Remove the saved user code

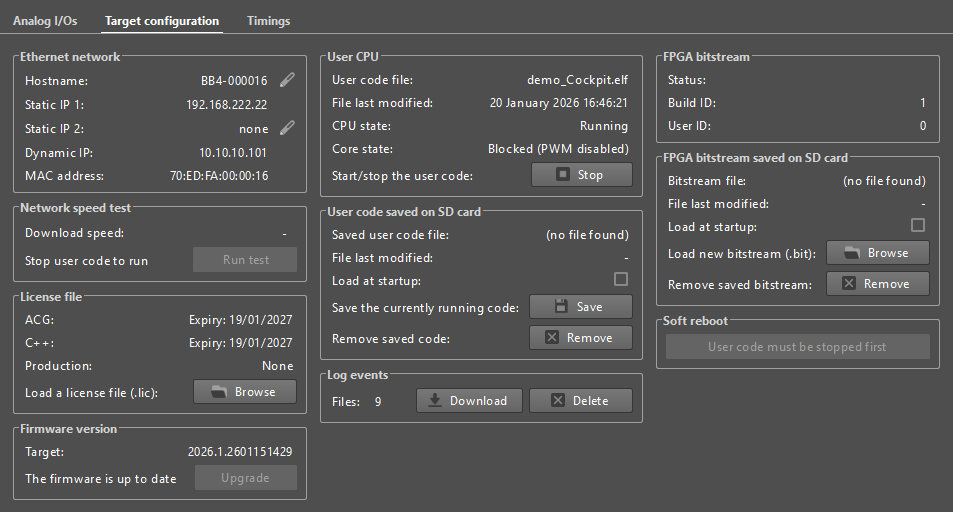click(x=581, y=338)
